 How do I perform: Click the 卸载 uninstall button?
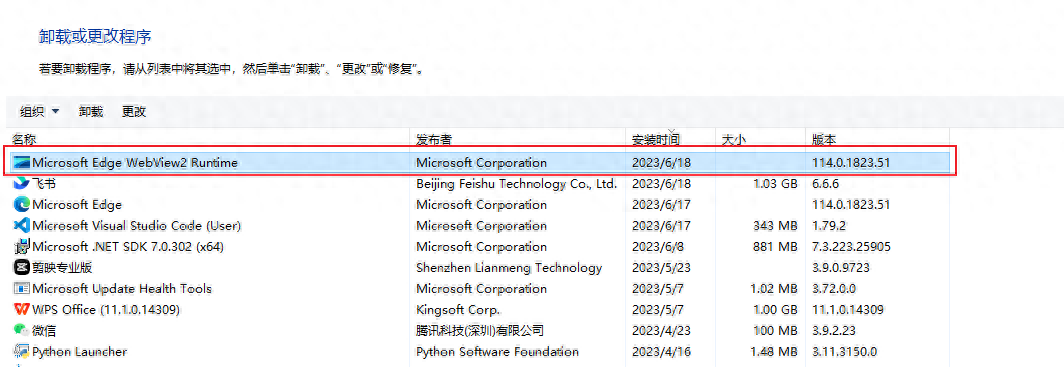click(x=91, y=111)
